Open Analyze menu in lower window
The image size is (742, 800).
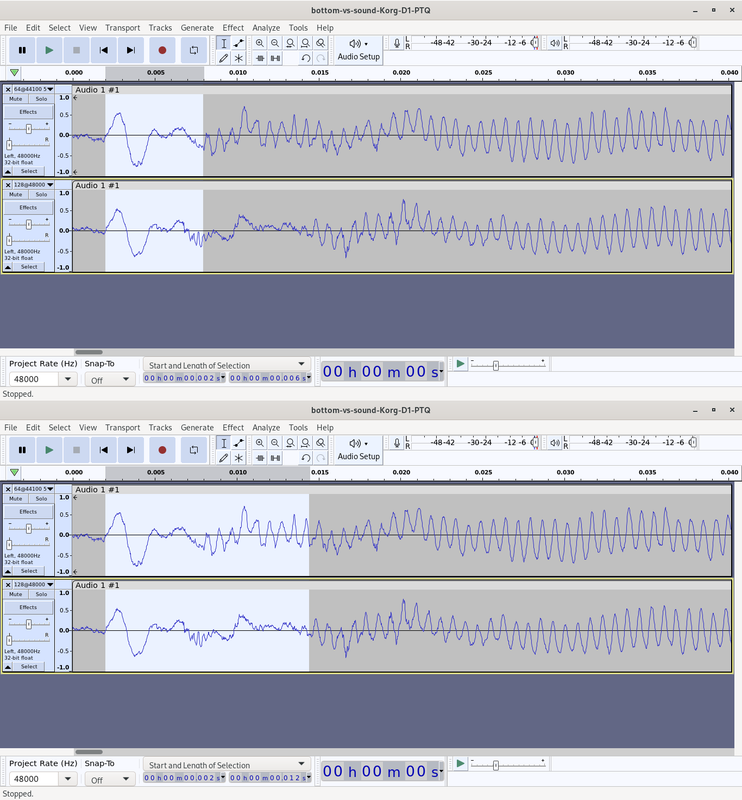[x=266, y=428]
